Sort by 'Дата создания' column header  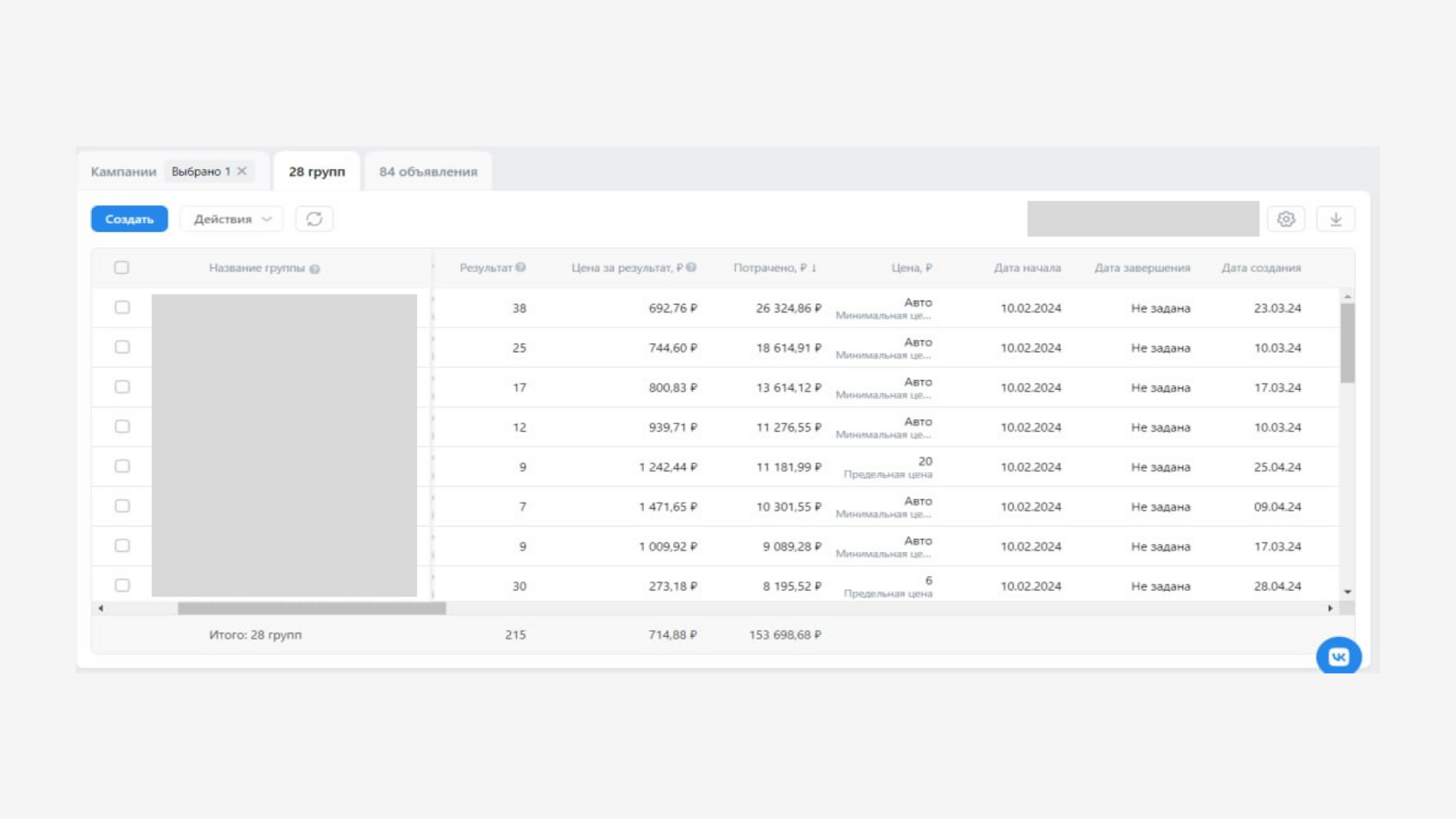click(x=1261, y=268)
